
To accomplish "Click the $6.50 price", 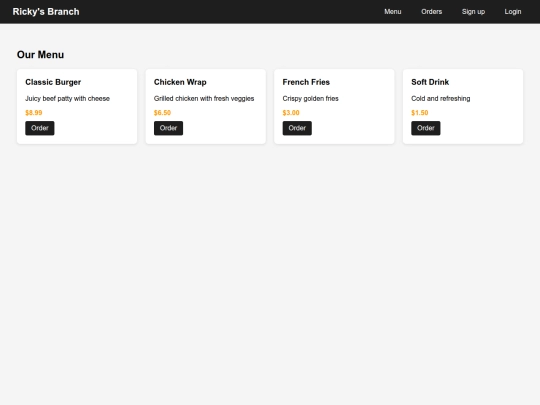I will 162,113.
